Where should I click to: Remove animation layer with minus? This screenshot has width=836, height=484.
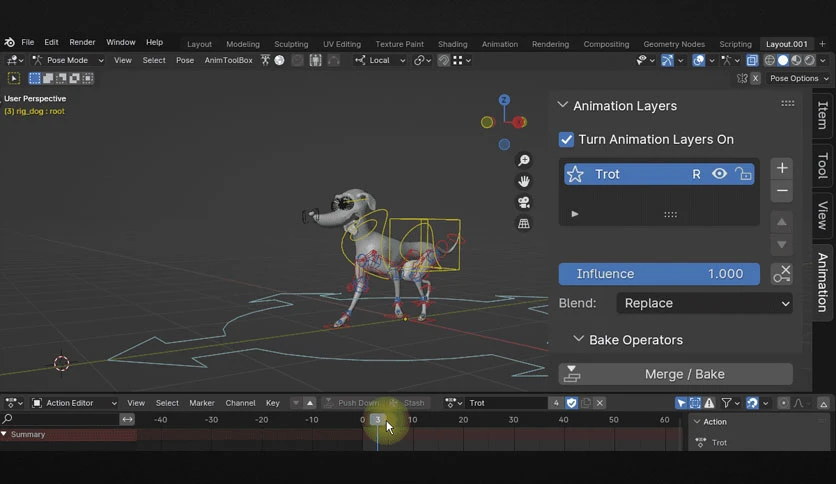tap(782, 190)
